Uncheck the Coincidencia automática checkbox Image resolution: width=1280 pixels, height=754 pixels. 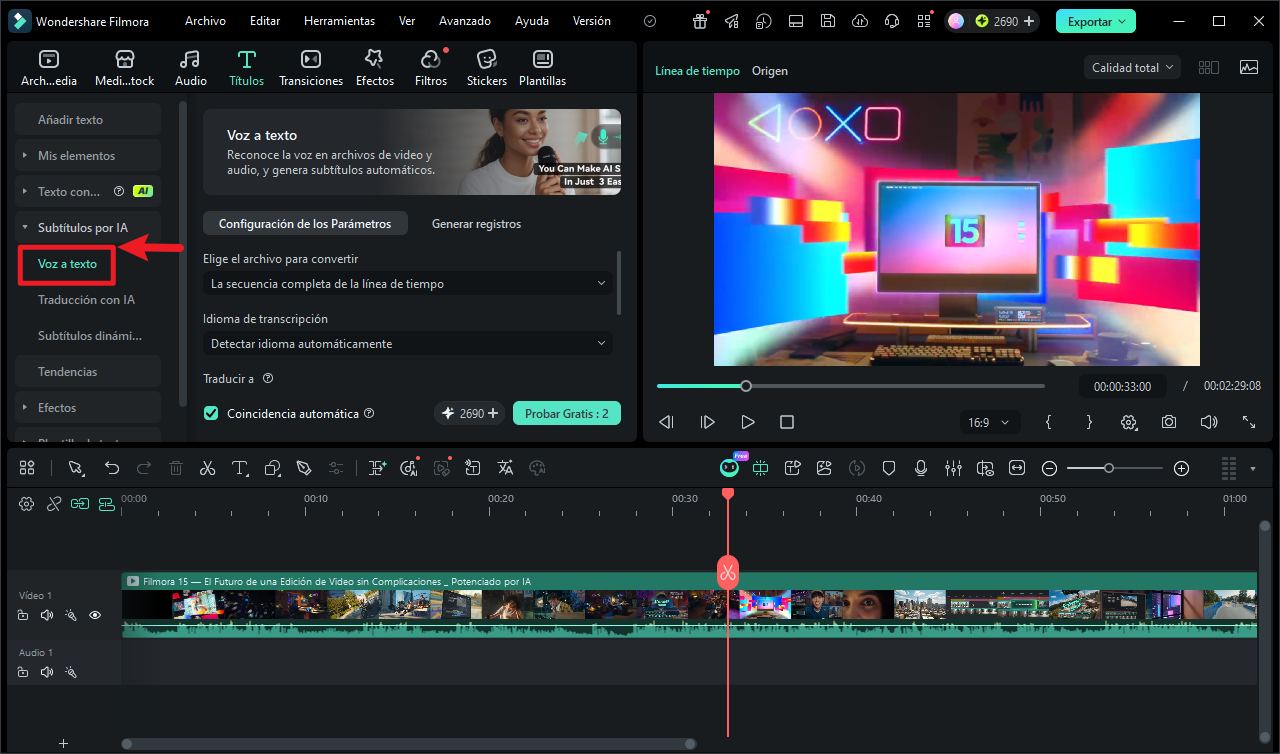(x=211, y=413)
